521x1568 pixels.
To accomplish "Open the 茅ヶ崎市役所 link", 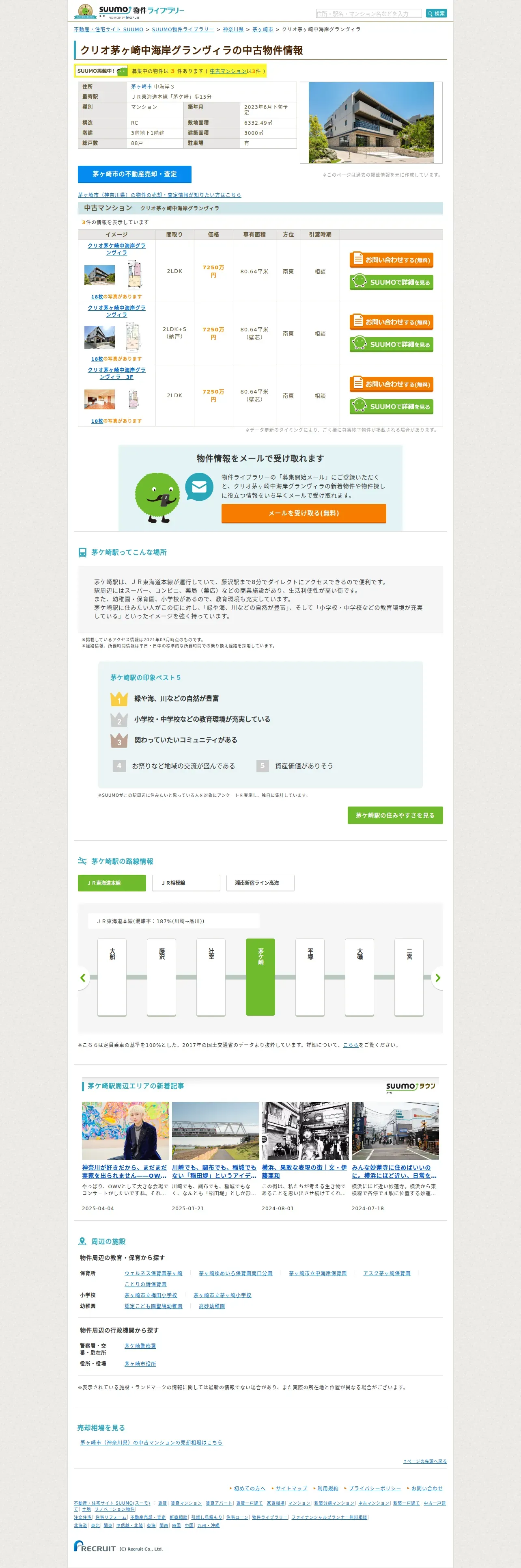I will tap(140, 1363).
